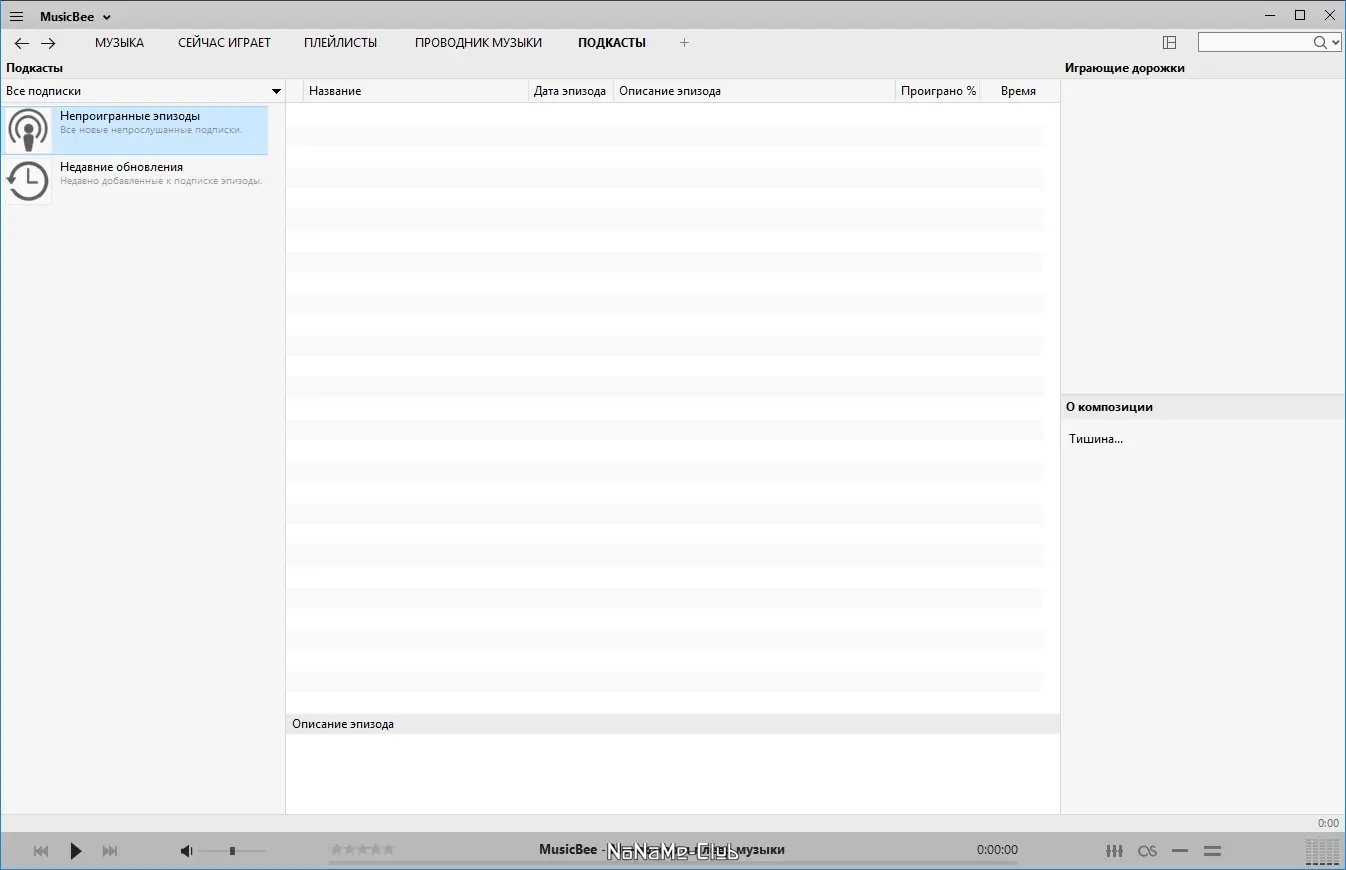
Task: Open the equalizer controls icon
Action: pos(1114,851)
